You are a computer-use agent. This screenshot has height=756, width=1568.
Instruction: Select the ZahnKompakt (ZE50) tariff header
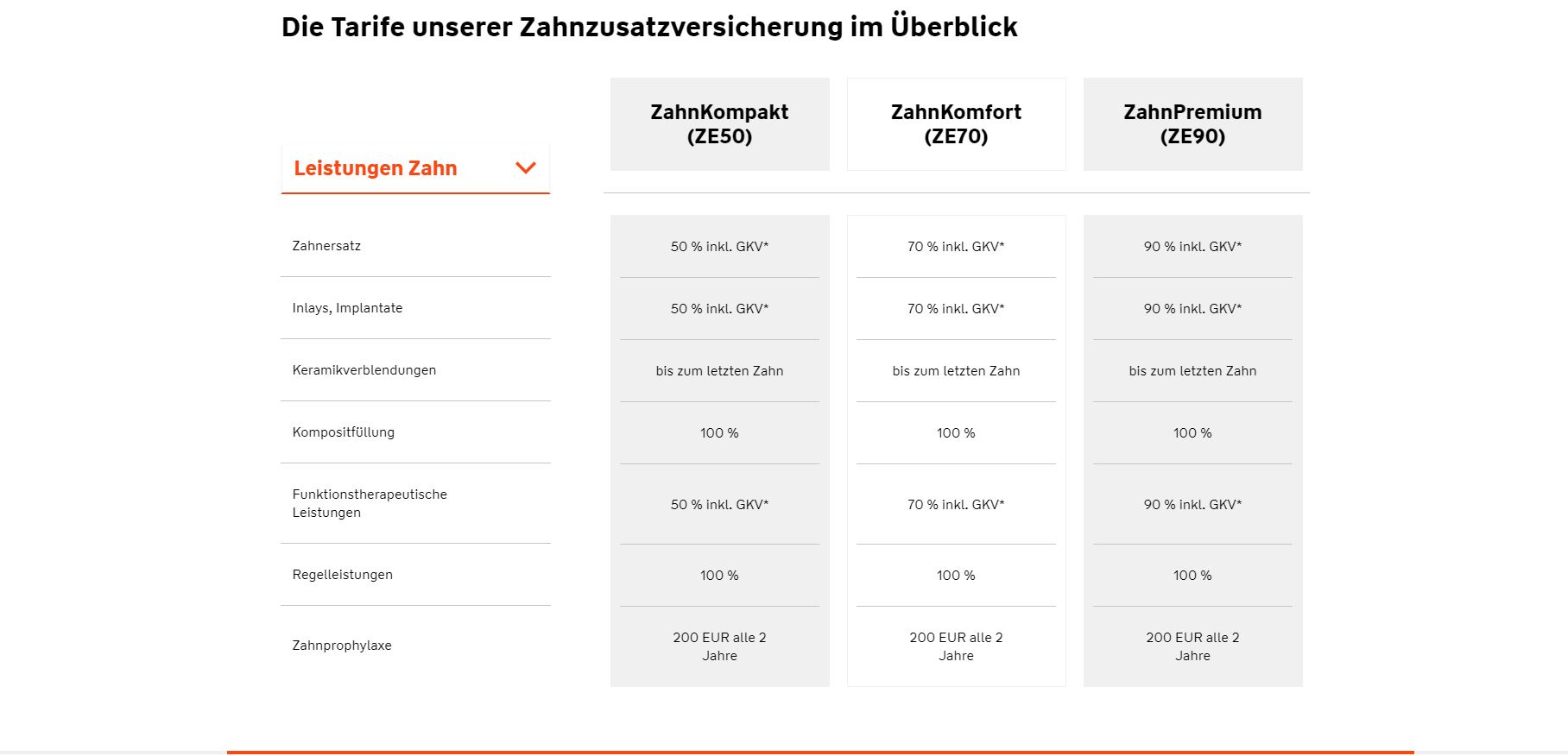719,124
